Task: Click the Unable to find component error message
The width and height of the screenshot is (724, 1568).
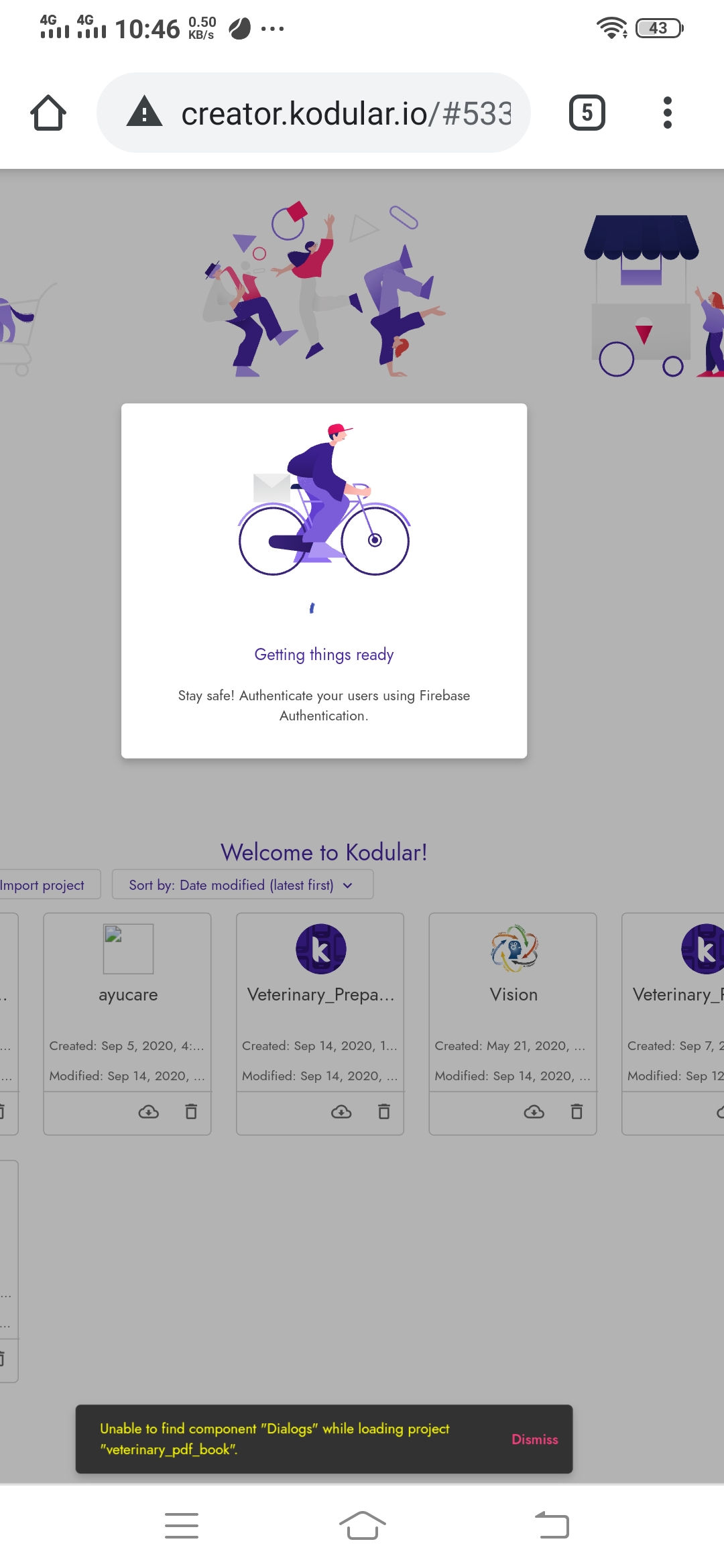Action: click(275, 1439)
